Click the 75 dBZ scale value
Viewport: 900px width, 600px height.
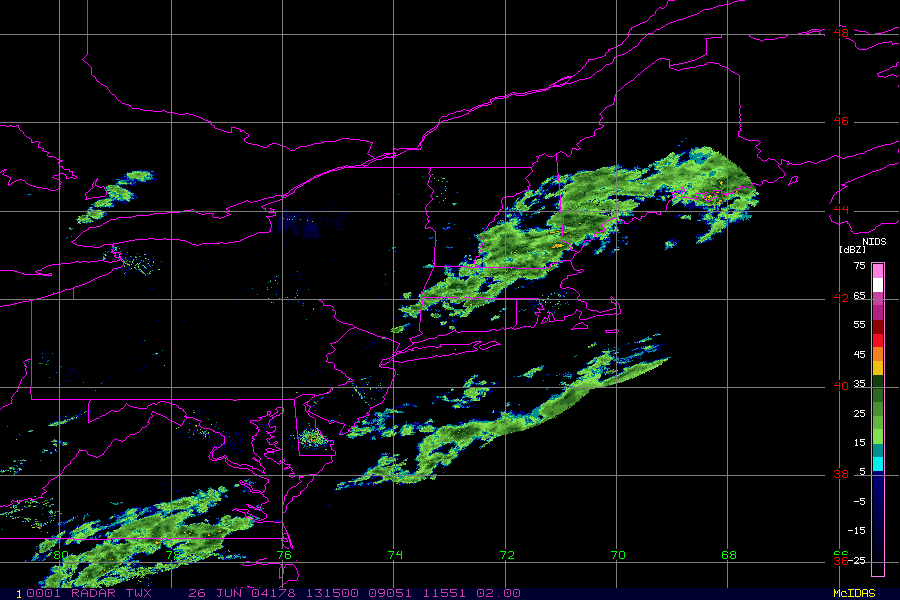(859, 266)
